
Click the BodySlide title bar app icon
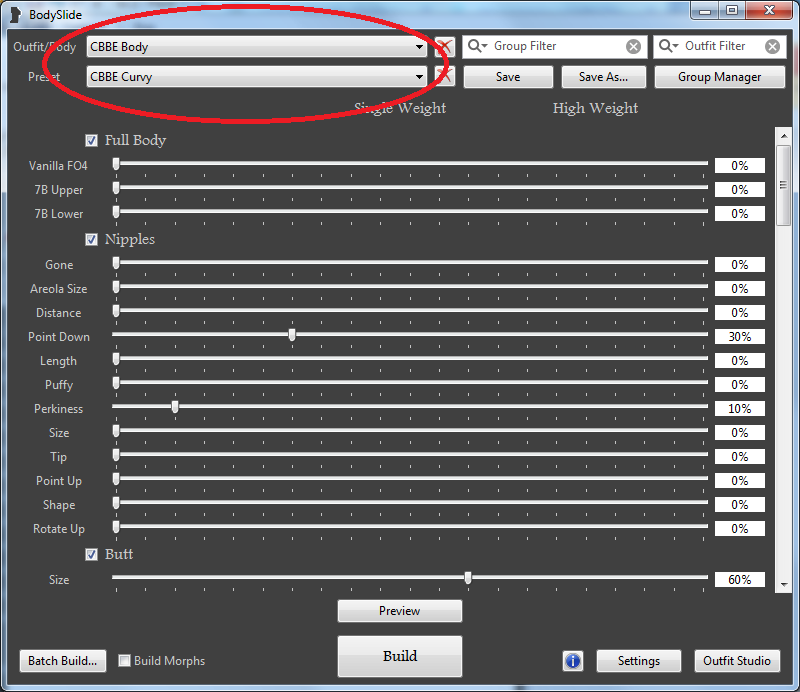point(15,15)
